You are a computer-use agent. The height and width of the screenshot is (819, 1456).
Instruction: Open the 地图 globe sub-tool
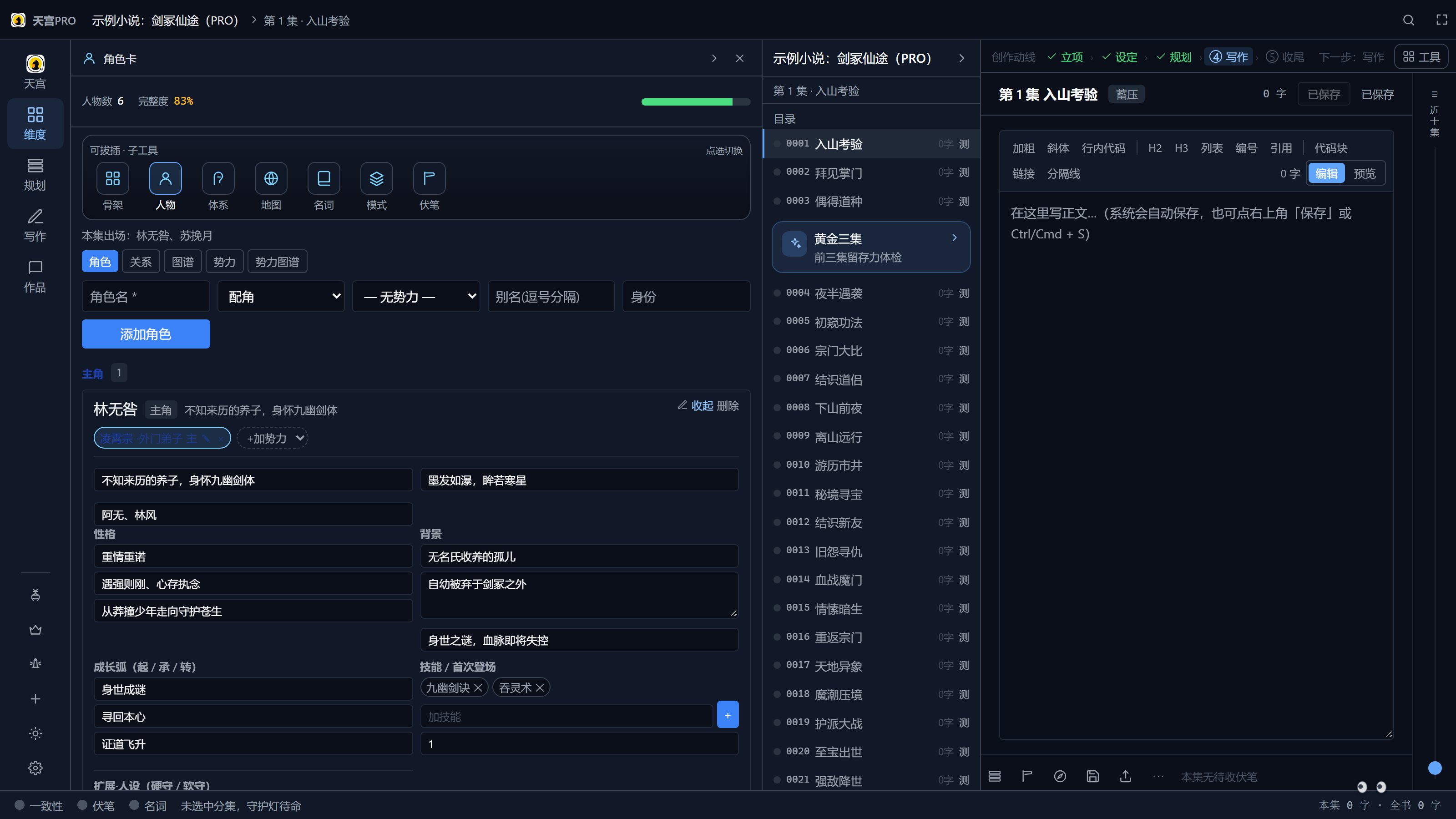tap(271, 179)
